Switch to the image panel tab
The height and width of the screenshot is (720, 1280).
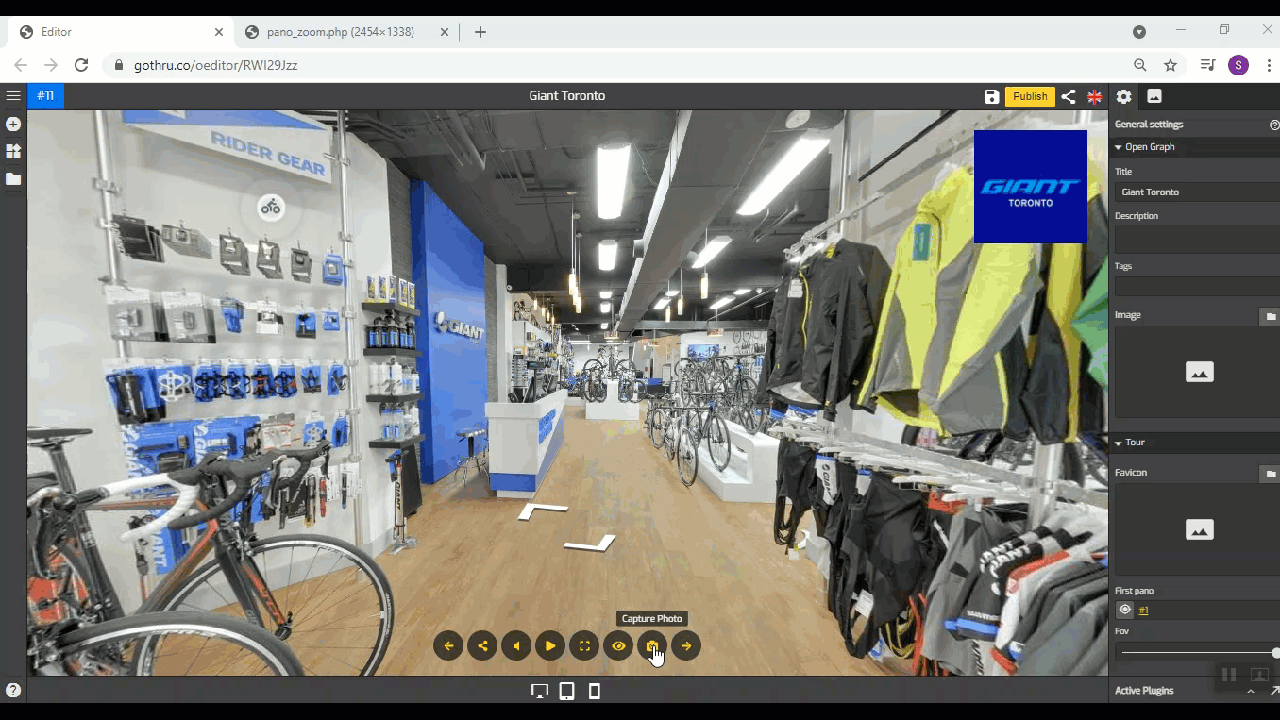click(x=1154, y=97)
